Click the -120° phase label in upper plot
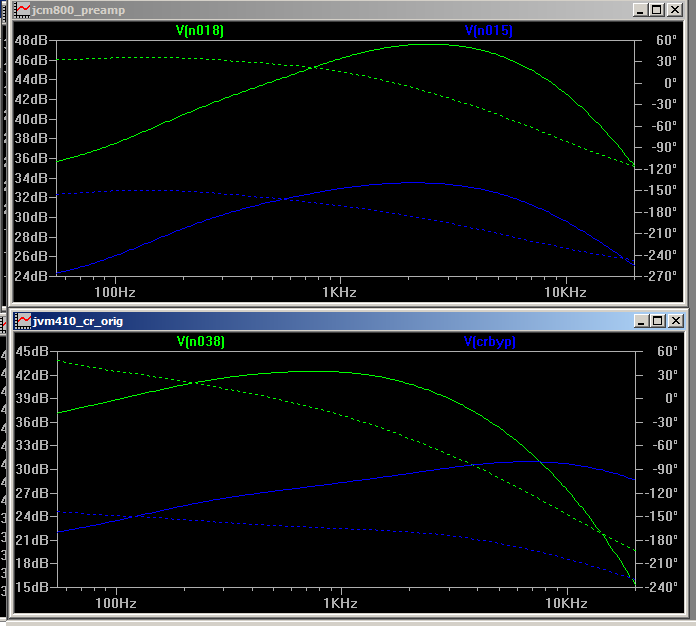696x626 pixels. [x=660, y=169]
